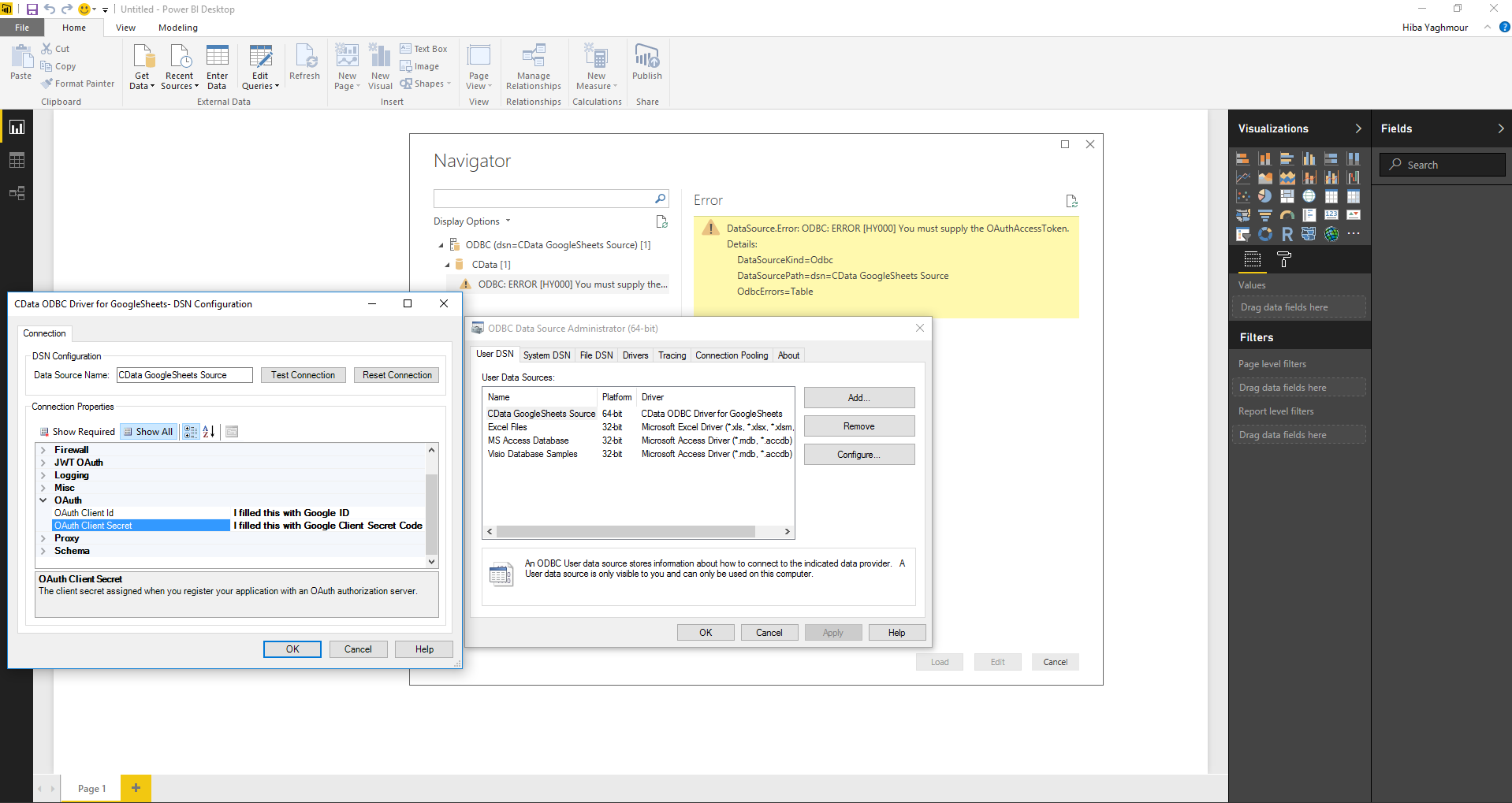The image size is (1512, 803).
Task: Switch to the System DSN tab
Action: 546,355
